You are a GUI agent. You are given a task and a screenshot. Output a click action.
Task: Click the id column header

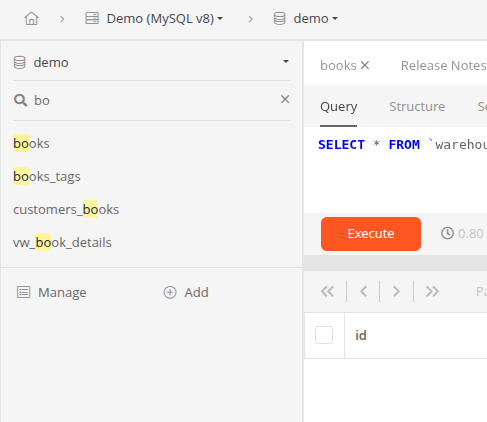tap(361, 335)
